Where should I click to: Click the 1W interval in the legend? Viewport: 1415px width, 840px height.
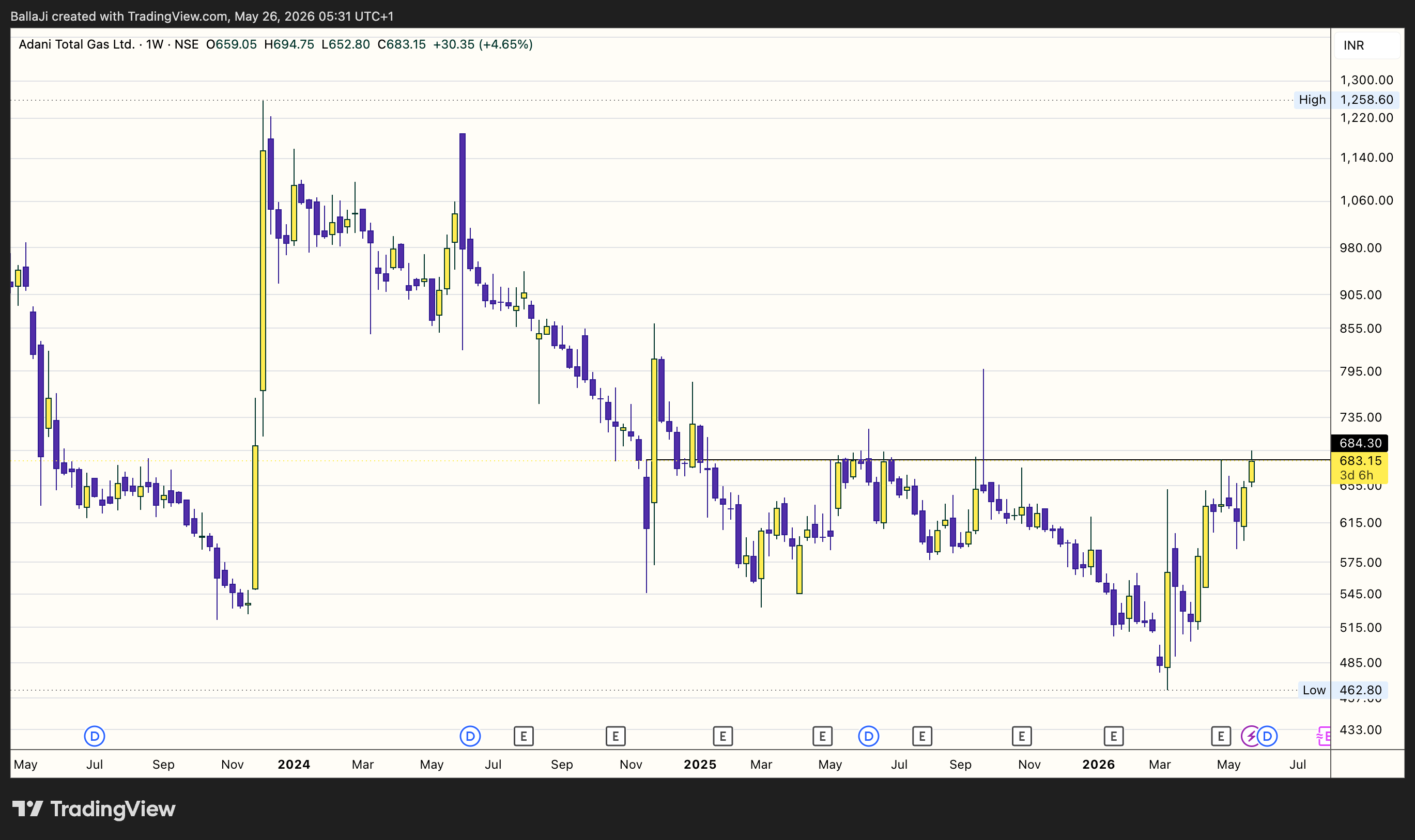click(x=155, y=44)
